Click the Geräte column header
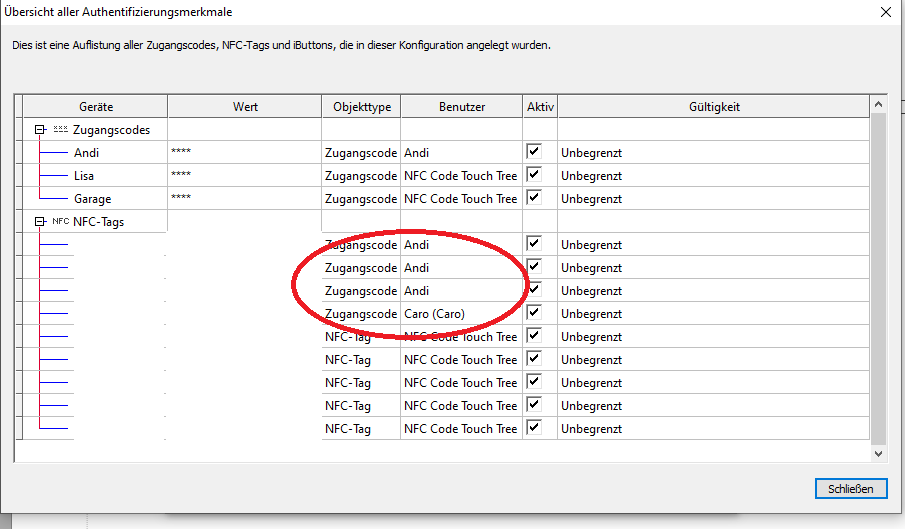This screenshot has height=529, width=905. click(x=96, y=107)
